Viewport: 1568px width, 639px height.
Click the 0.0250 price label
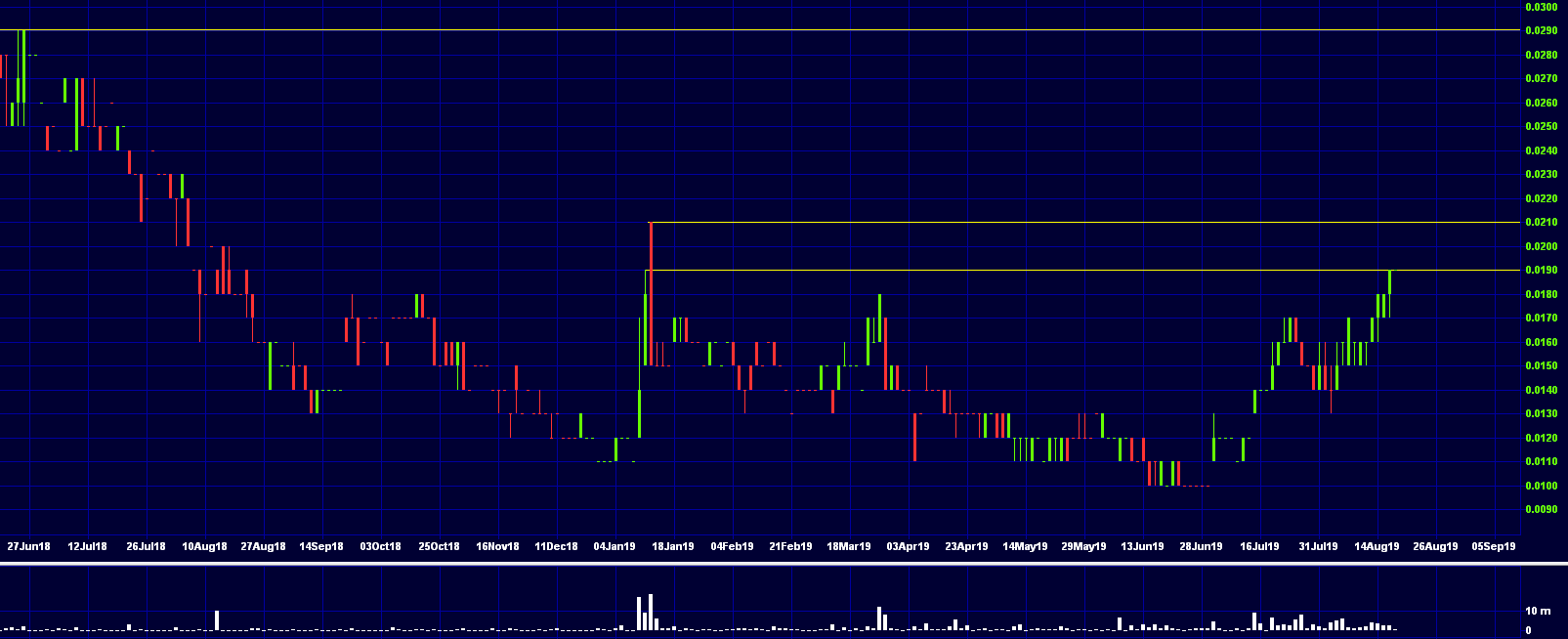pyautogui.click(x=1541, y=126)
